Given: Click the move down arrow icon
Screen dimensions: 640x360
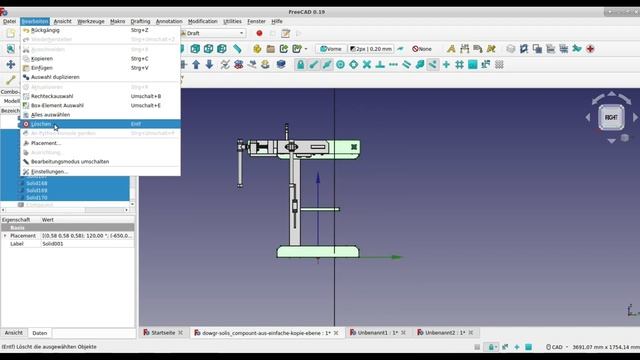Looking at the screenshot, I should coord(209,64).
